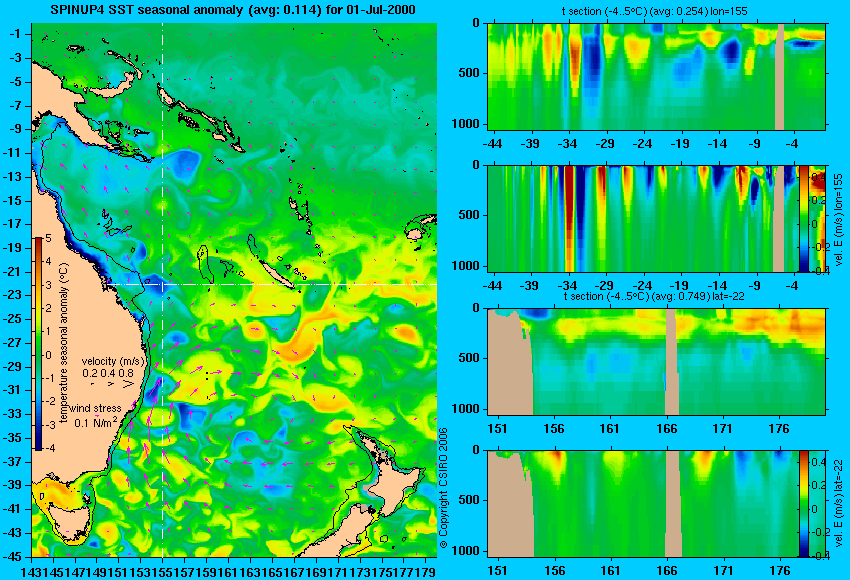Screen dimensions: 850x580
Task: Click the eastward velocity section plot for lat=-22
Action: tap(643, 504)
